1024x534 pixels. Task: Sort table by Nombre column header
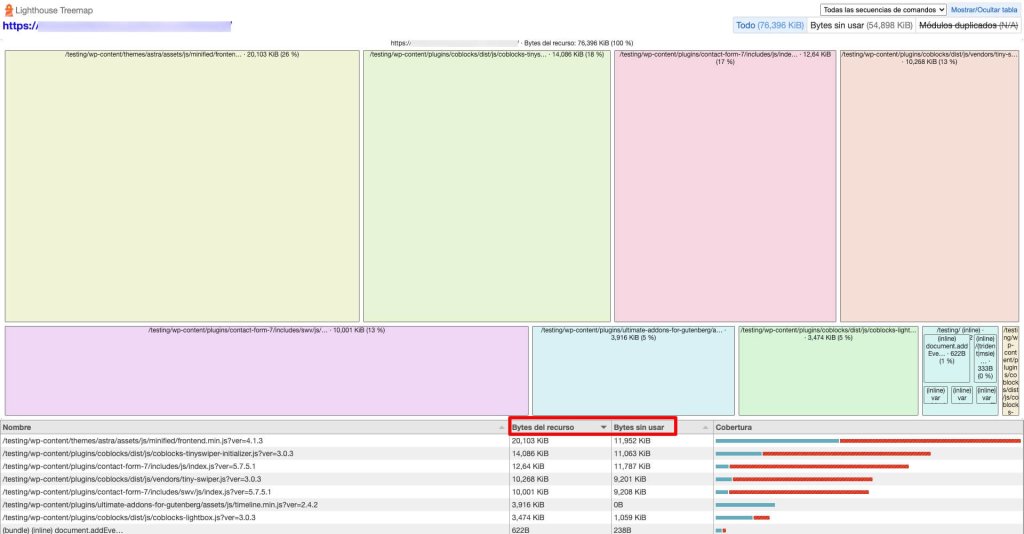click(254, 428)
